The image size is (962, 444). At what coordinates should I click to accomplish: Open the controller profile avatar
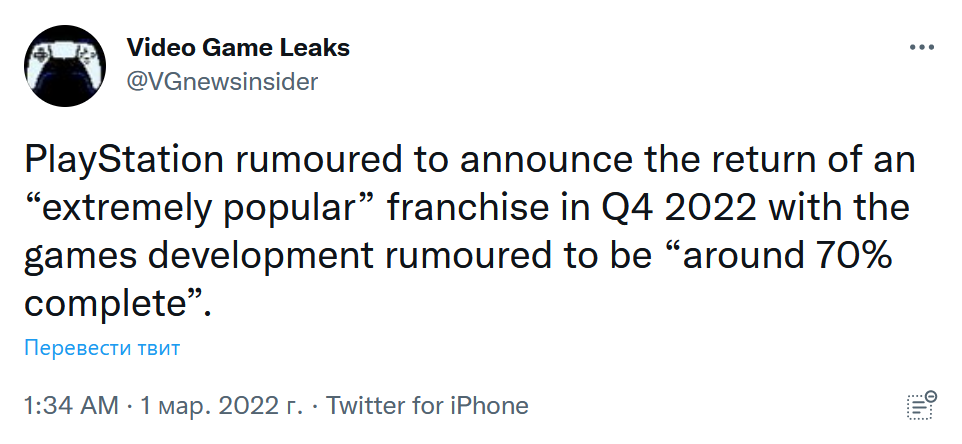coord(65,66)
